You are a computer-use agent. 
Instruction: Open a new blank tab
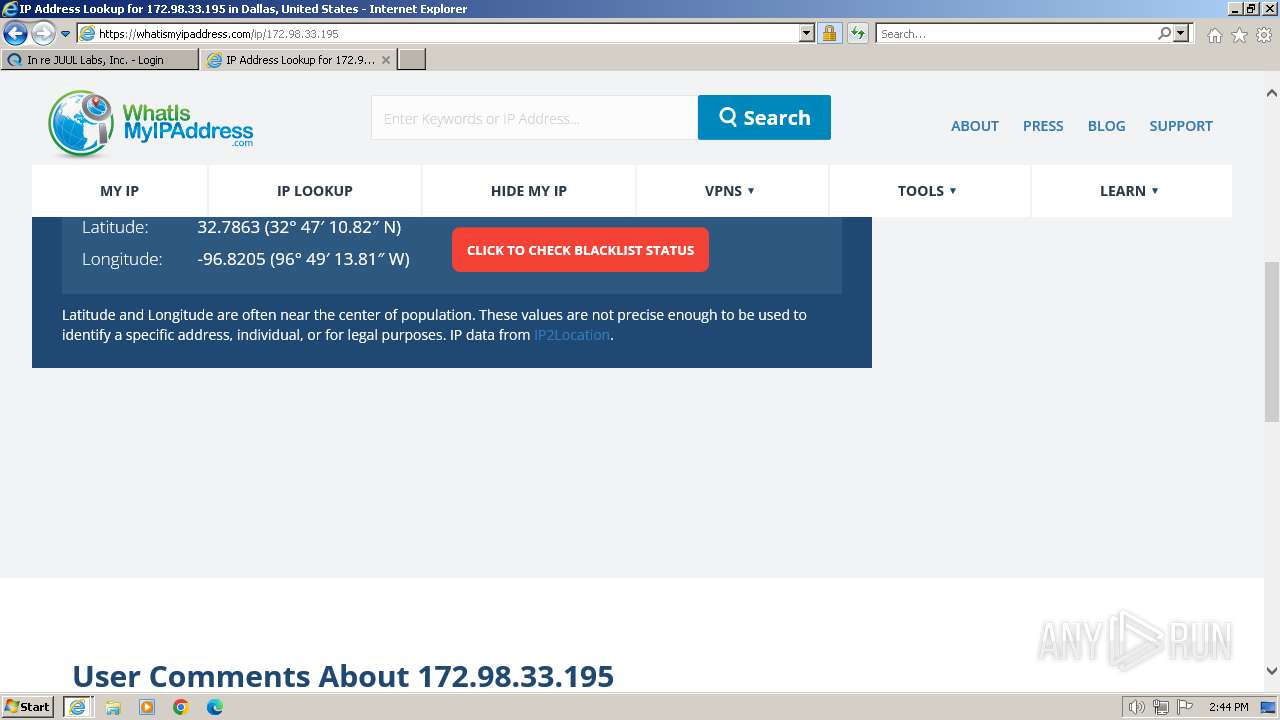click(x=412, y=60)
